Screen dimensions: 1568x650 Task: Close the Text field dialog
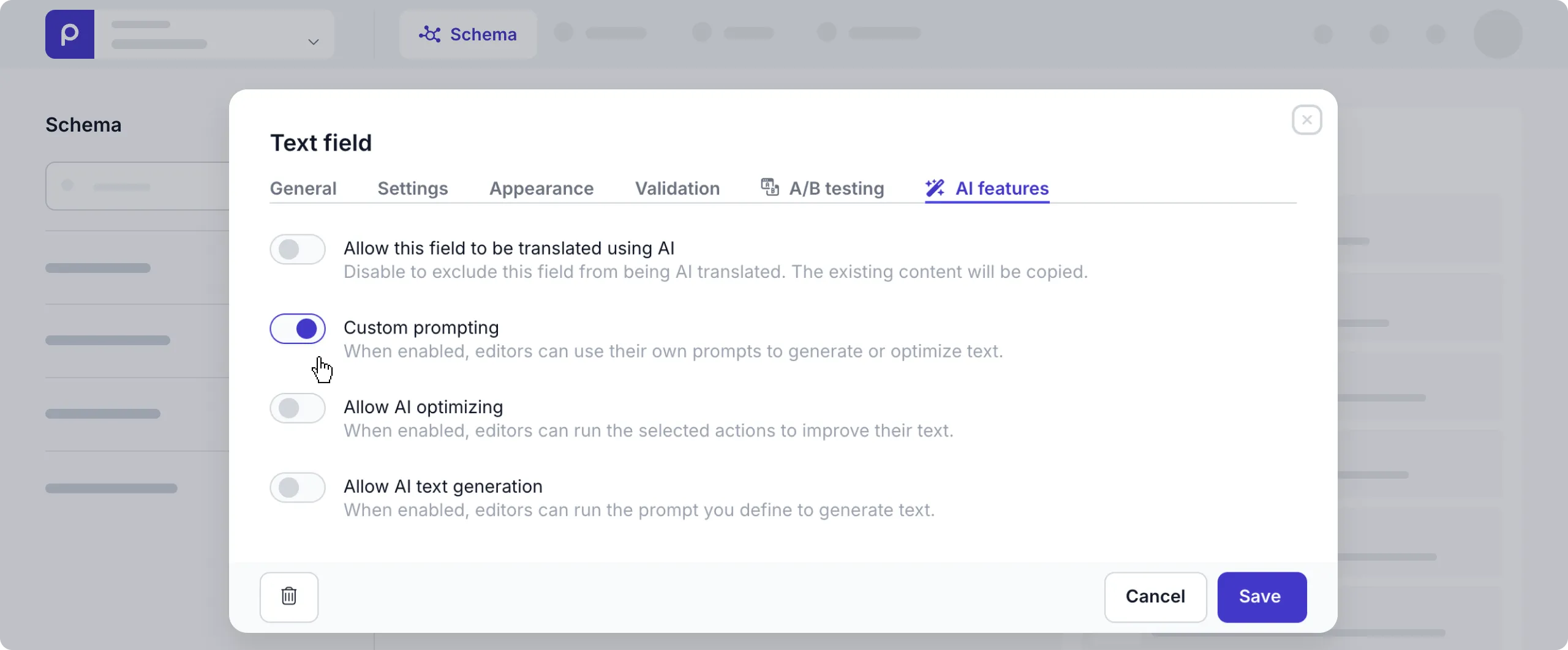[1306, 120]
